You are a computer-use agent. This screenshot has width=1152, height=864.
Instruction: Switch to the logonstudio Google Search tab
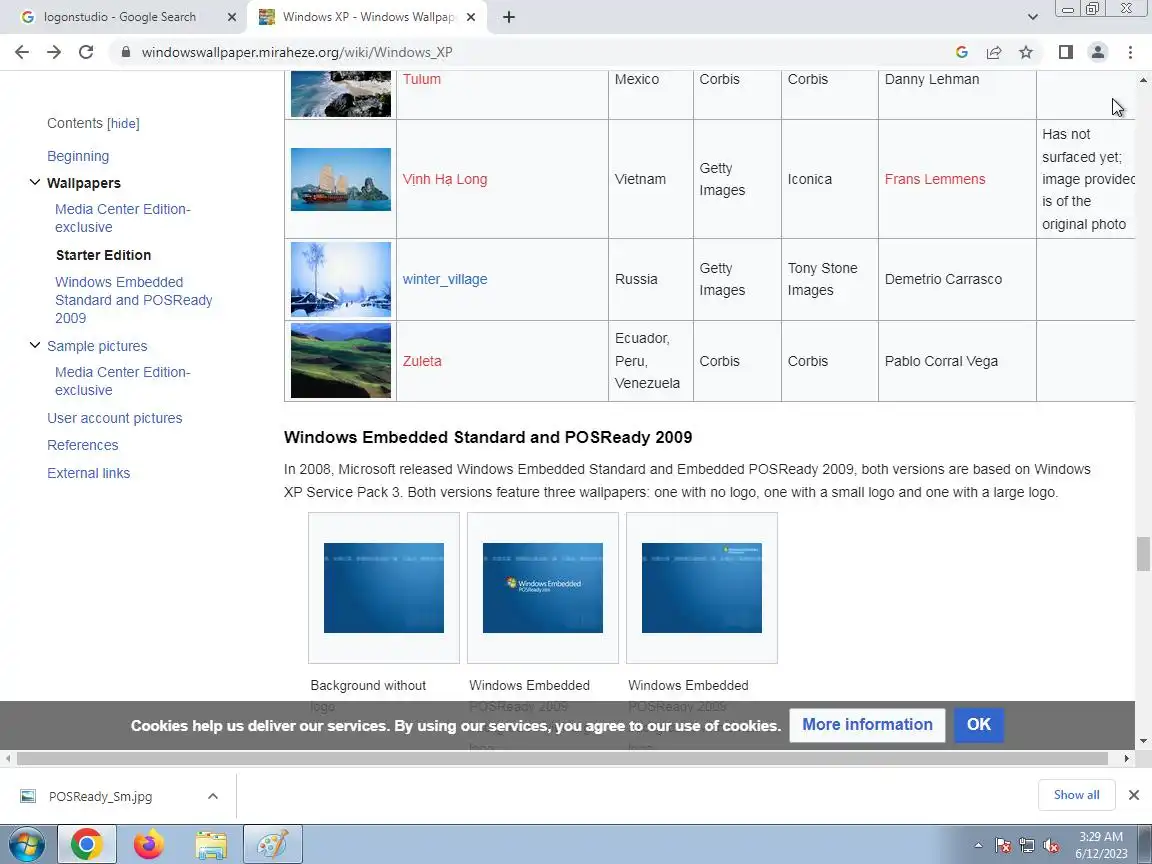121,17
